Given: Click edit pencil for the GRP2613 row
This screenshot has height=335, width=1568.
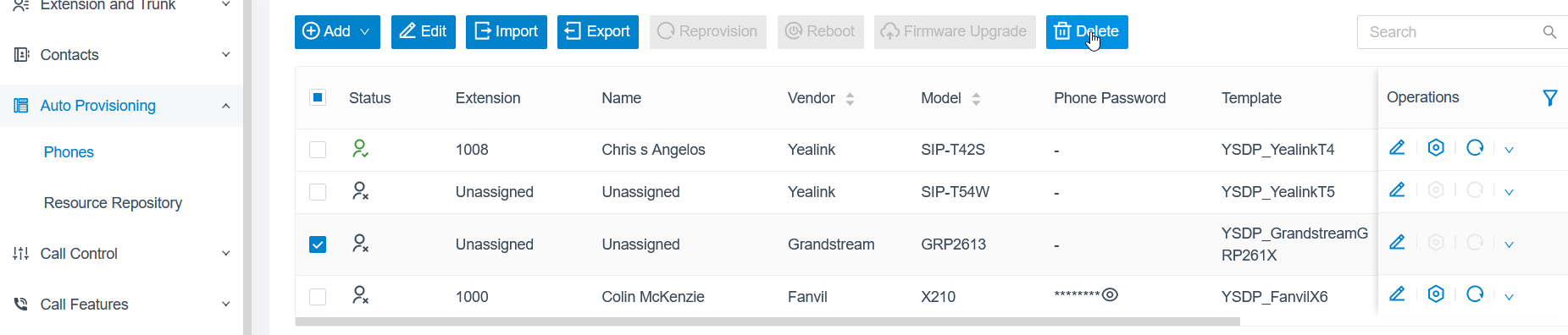Looking at the screenshot, I should tap(1397, 243).
